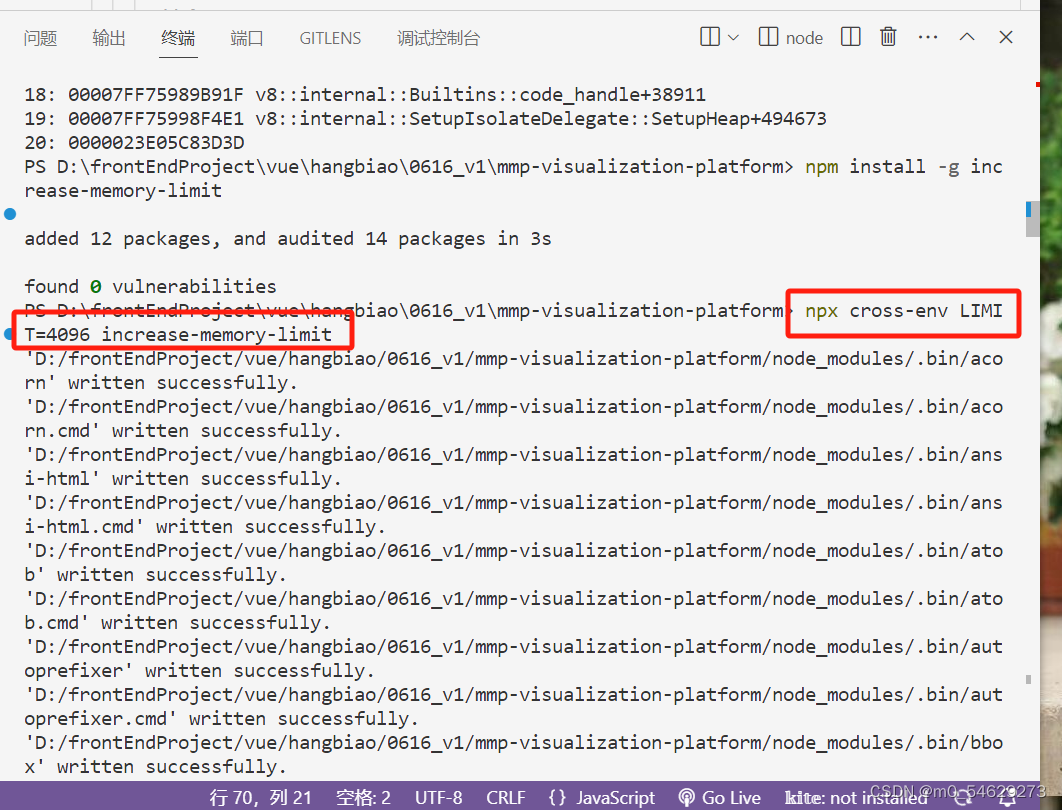
Task: Split the active terminal
Action: pos(849,36)
